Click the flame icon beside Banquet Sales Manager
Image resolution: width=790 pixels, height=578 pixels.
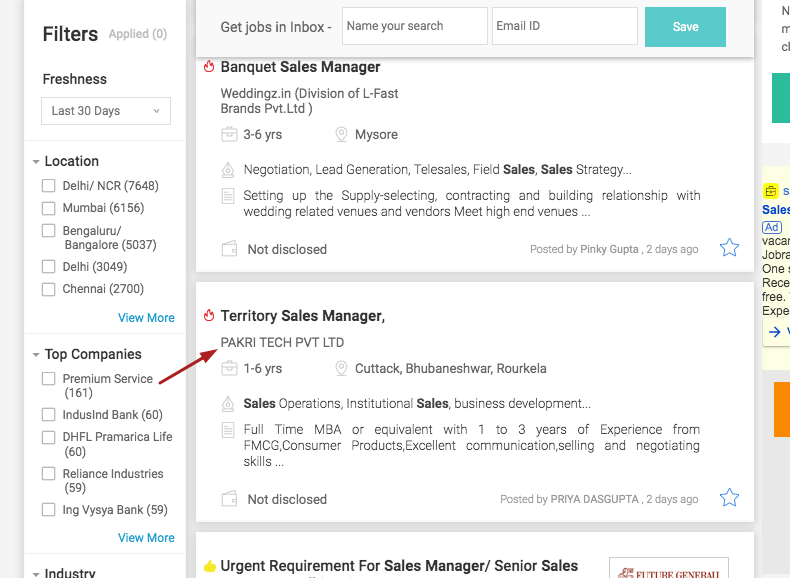click(209, 67)
